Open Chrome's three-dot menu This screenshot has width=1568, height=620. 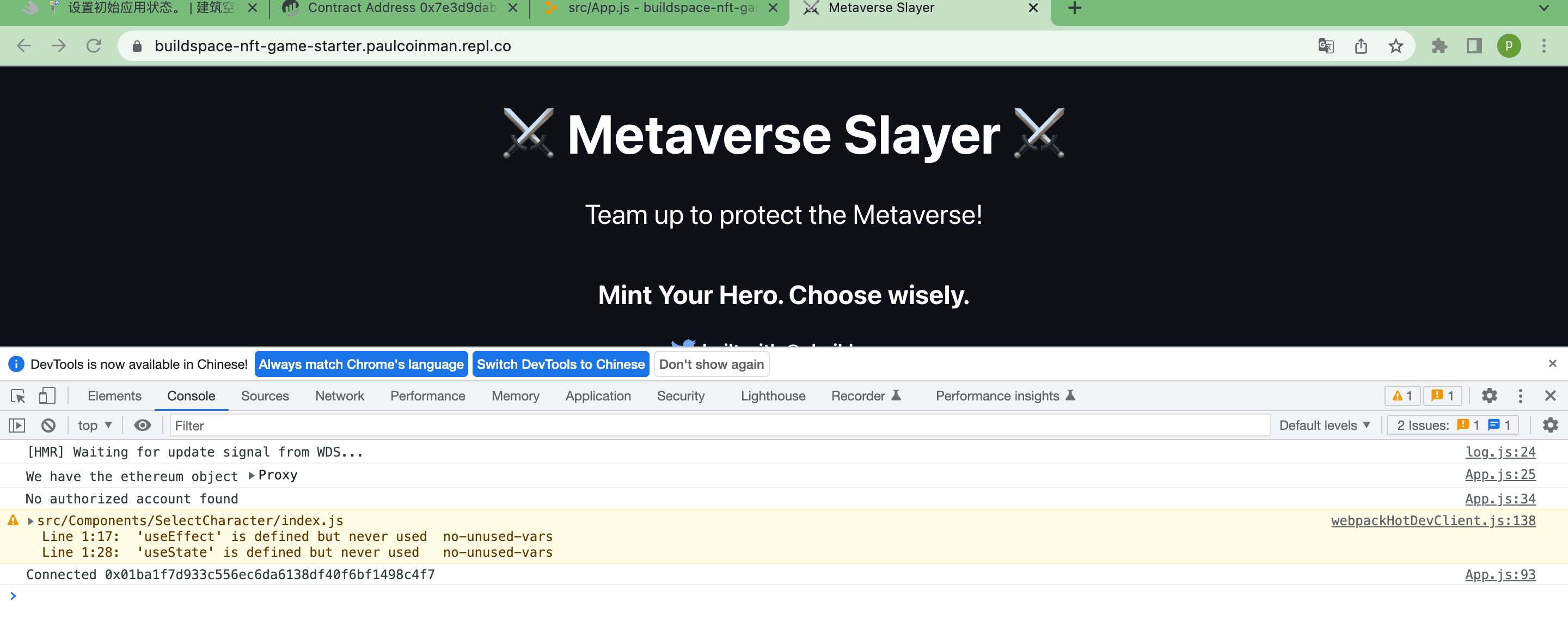[1544, 46]
